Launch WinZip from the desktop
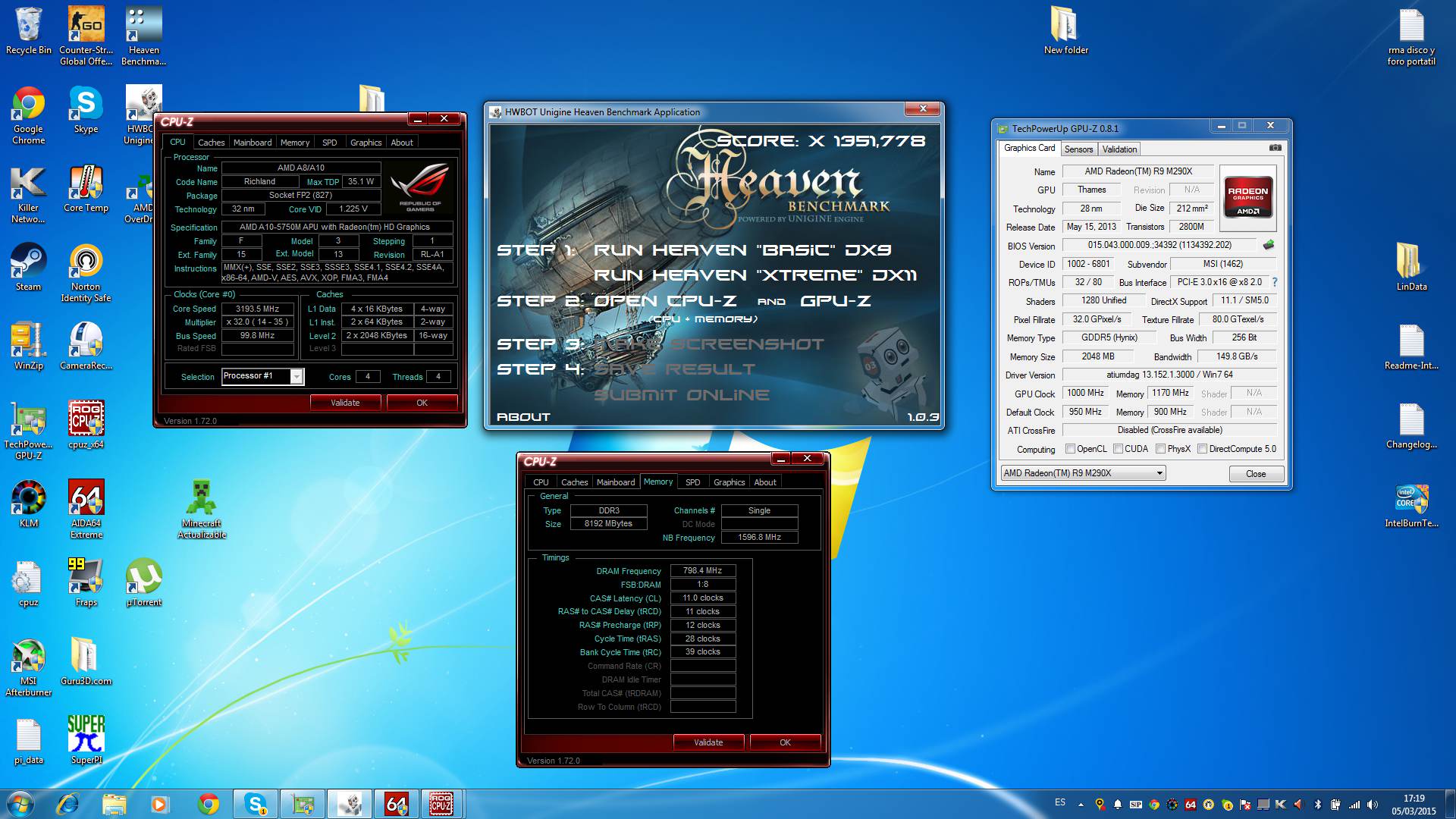 pyautogui.click(x=29, y=346)
